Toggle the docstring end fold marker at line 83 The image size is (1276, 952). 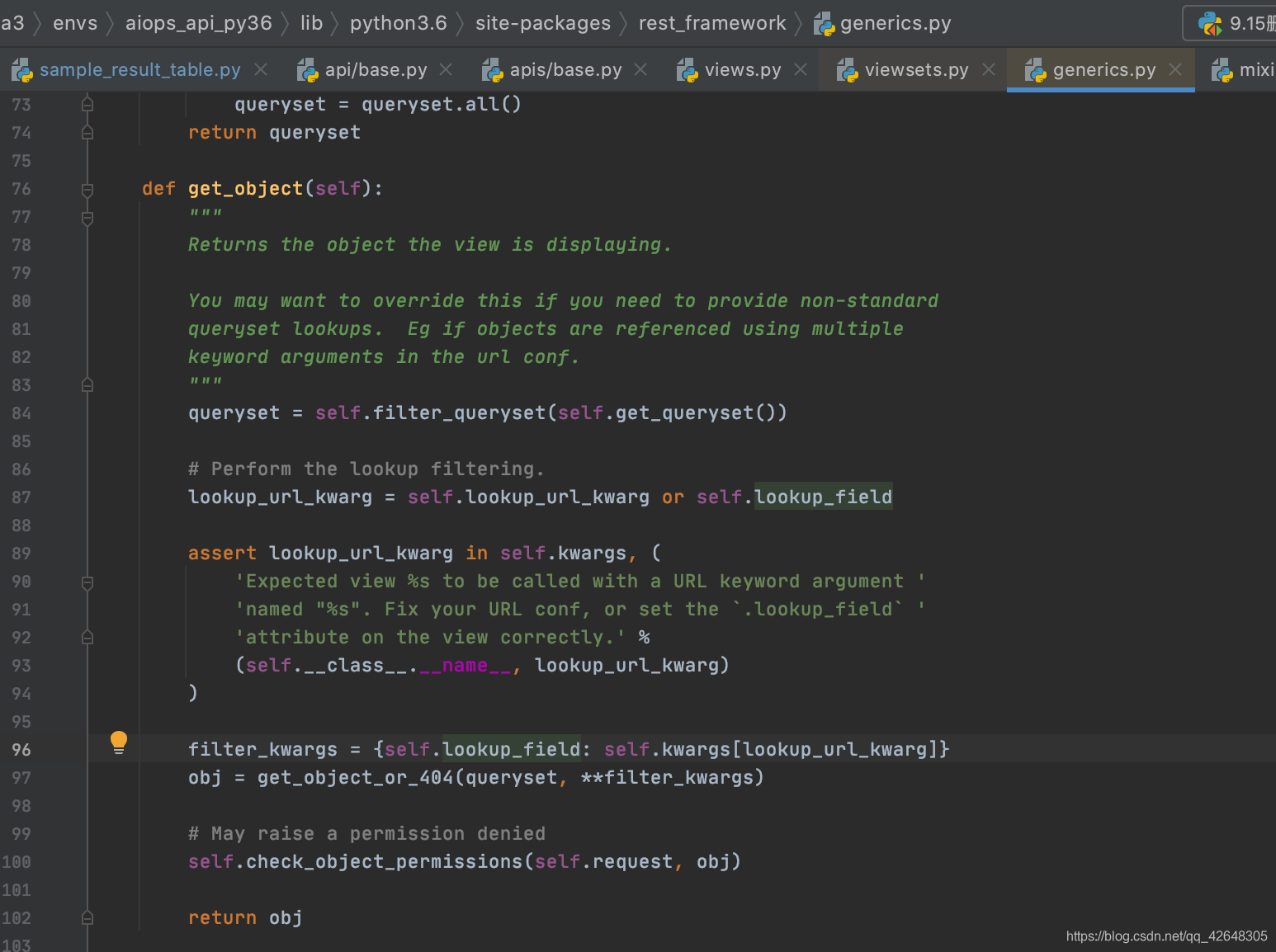coord(87,385)
